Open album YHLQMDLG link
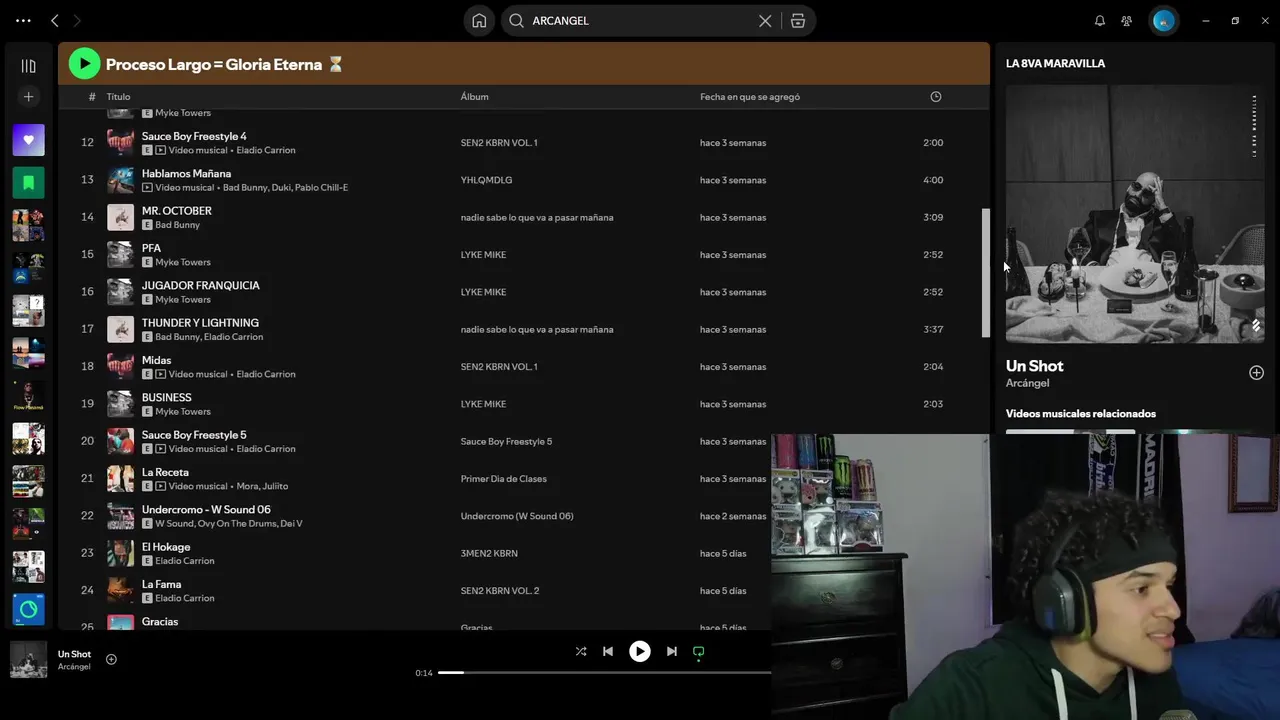1280x720 pixels. tap(486, 180)
